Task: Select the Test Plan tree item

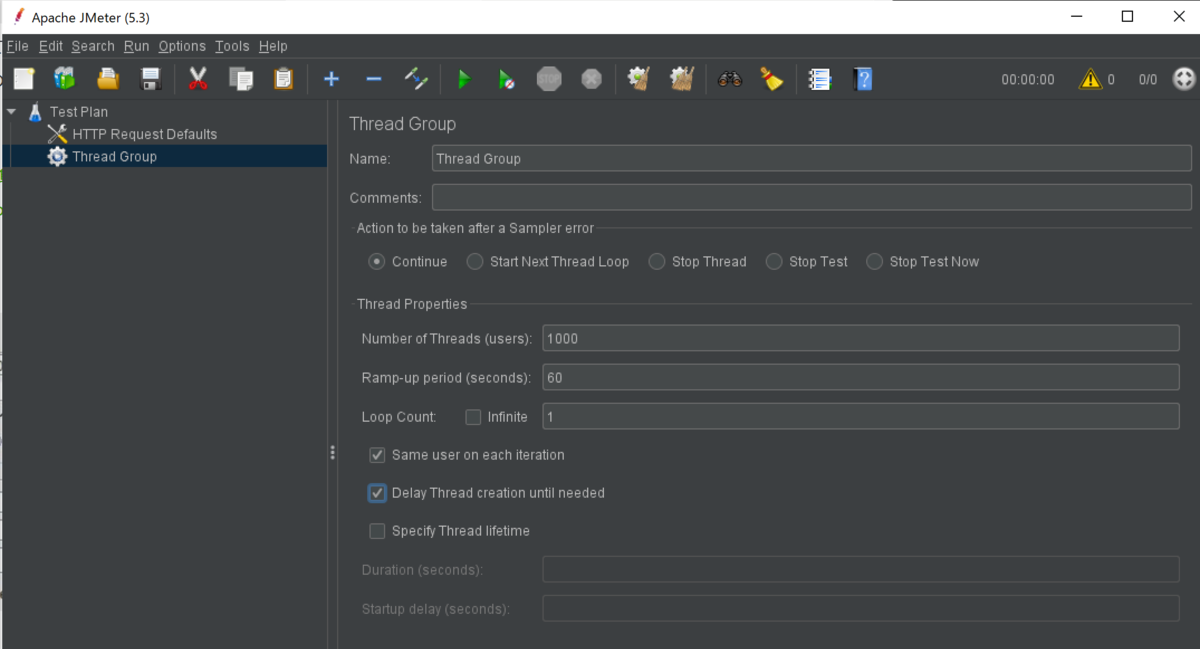Action: pyautogui.click(x=79, y=112)
